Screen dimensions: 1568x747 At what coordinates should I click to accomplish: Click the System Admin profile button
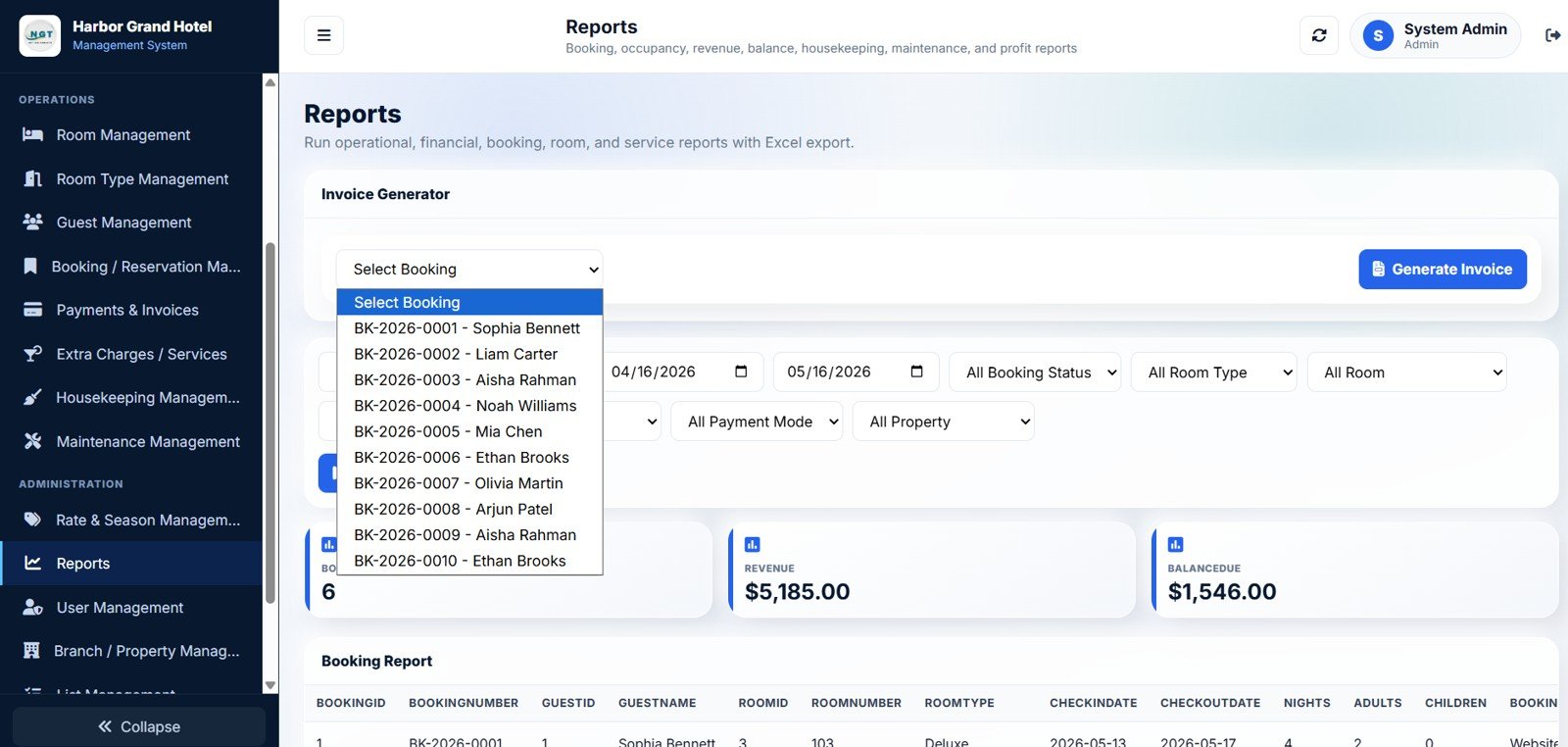point(1435,35)
